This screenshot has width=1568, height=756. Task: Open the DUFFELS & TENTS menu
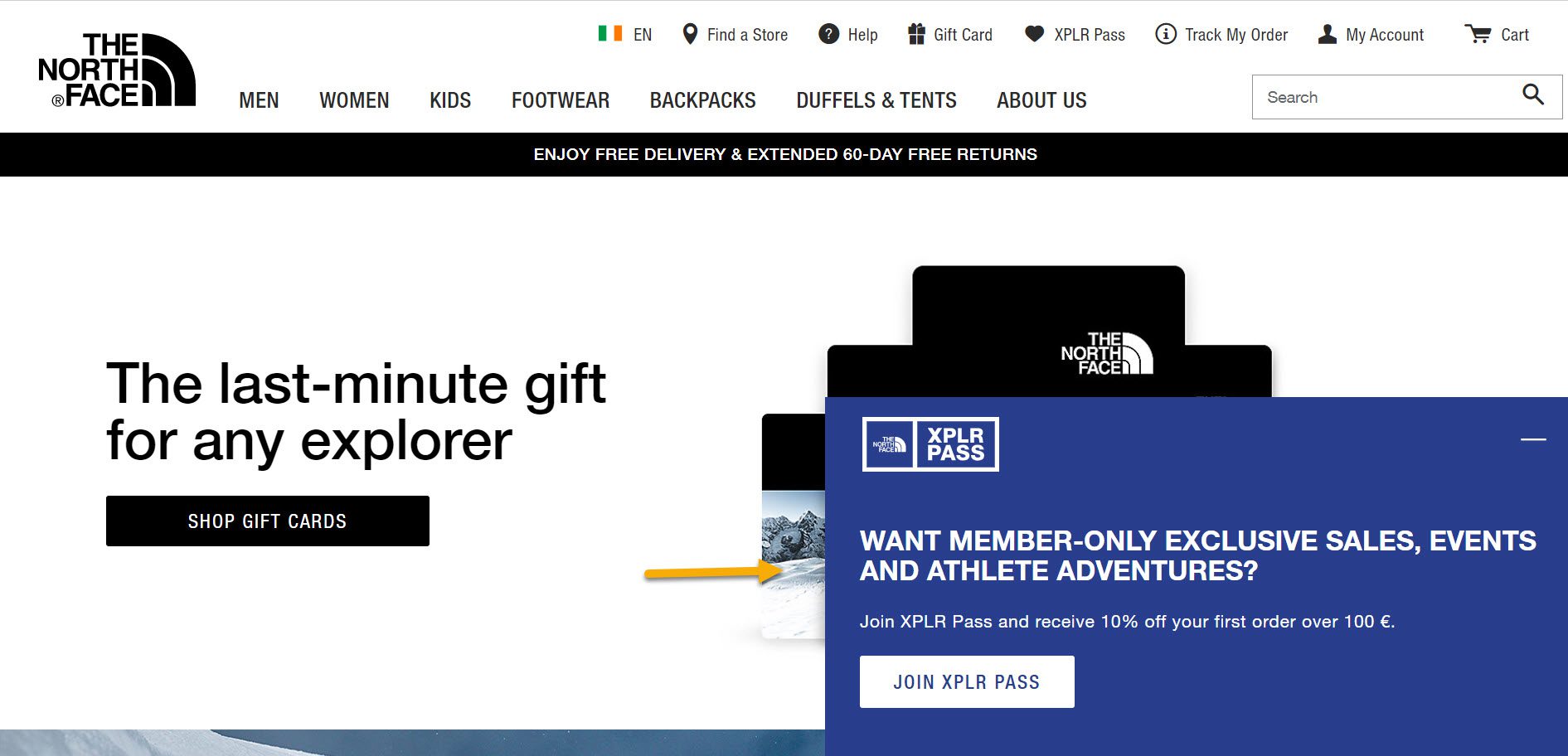pyautogui.click(x=876, y=100)
